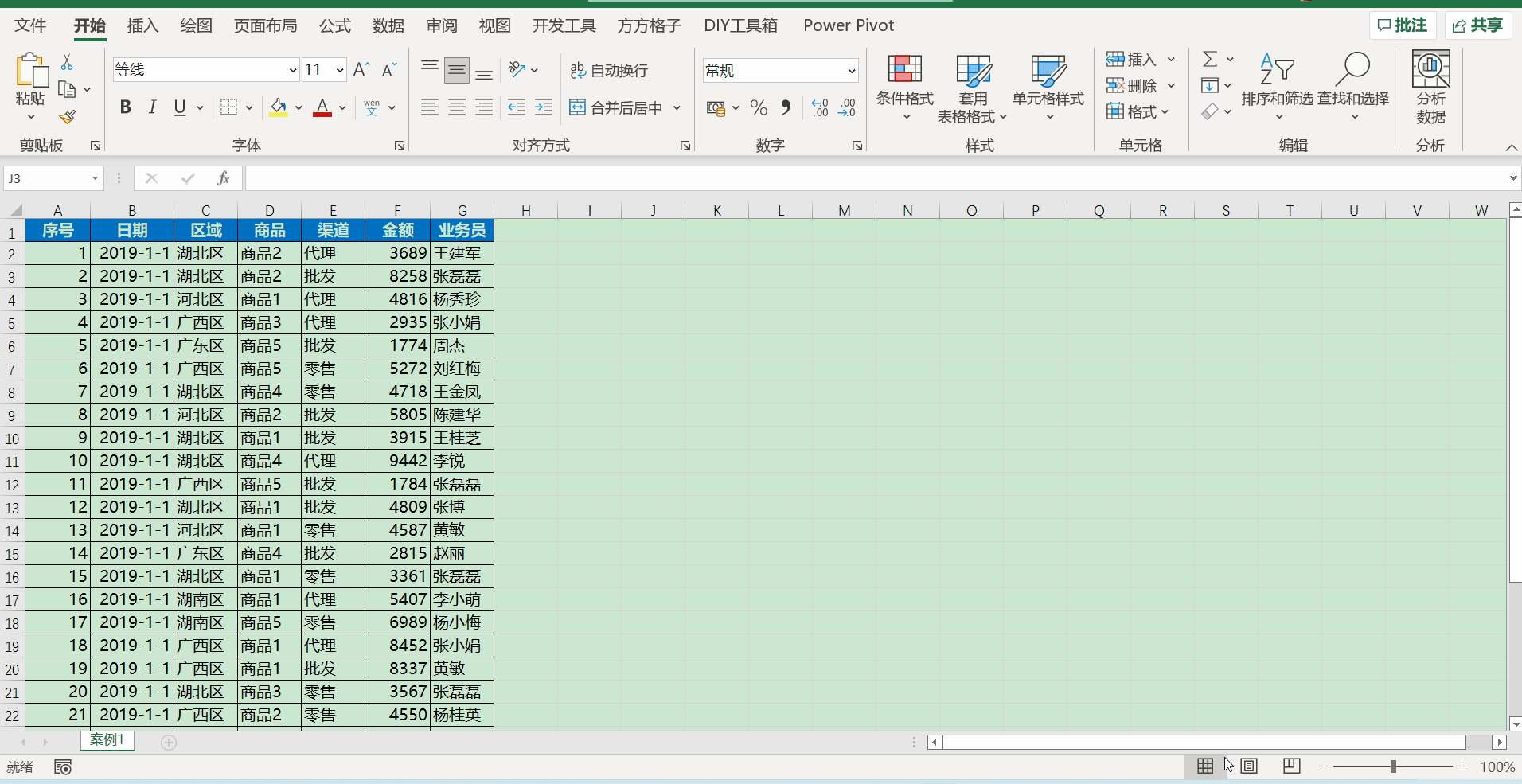This screenshot has width=1522, height=784.
Task: Click the Increase Font Size icon
Action: pos(361,70)
